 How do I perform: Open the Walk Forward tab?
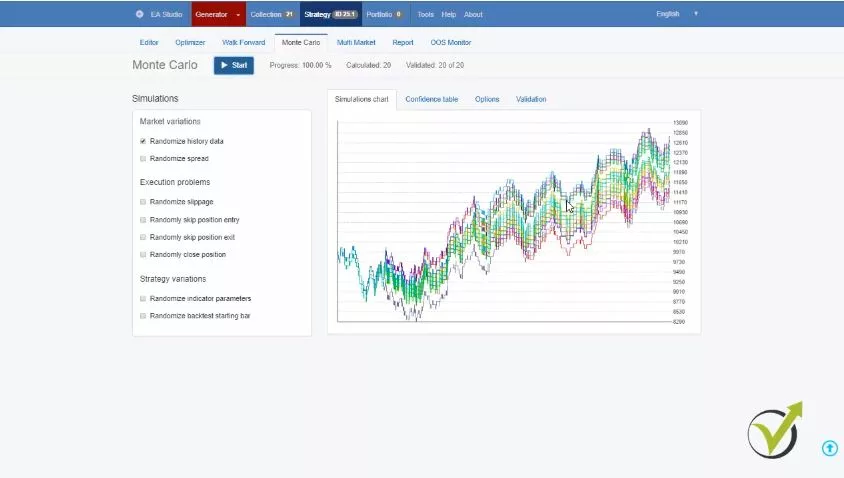243,42
